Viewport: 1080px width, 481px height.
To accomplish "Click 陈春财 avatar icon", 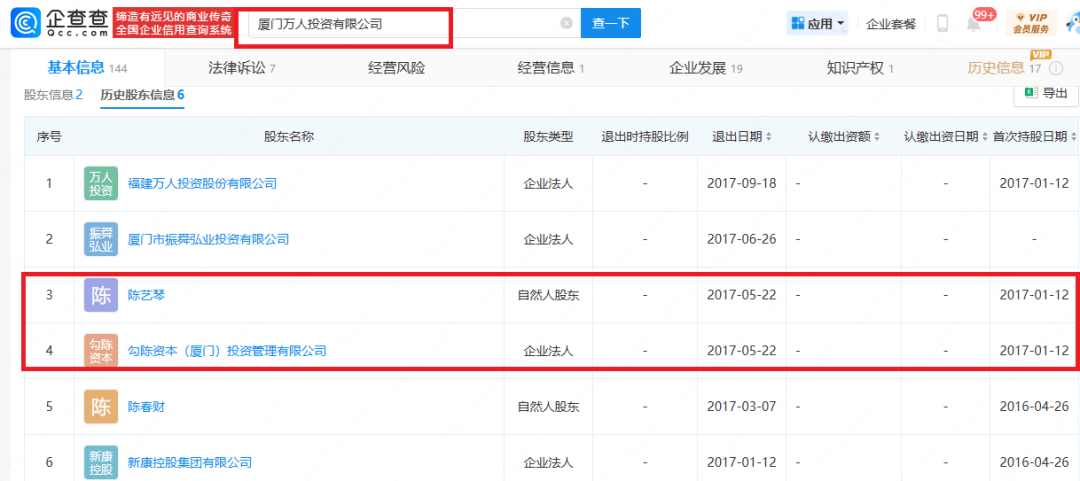I will [x=101, y=407].
